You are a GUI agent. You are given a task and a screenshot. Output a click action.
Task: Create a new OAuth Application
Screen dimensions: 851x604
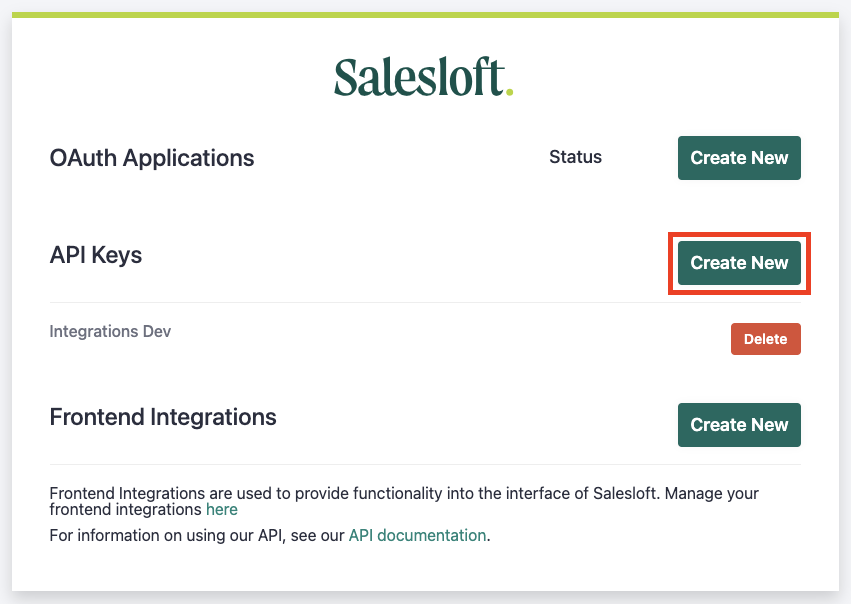[x=739, y=157]
